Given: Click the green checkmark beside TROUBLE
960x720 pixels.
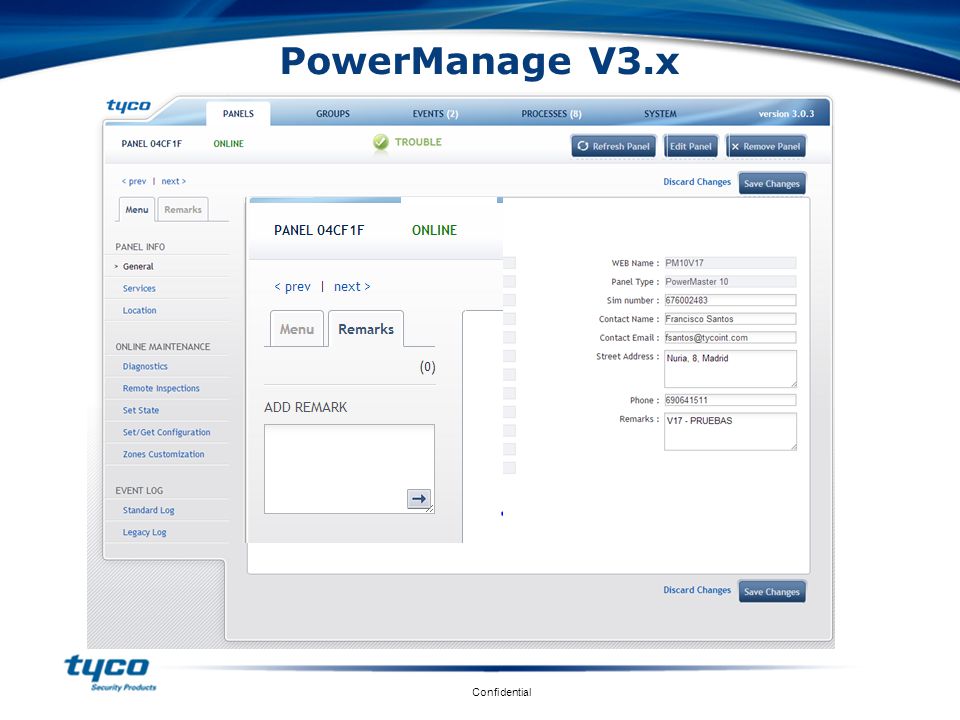Looking at the screenshot, I should (381, 142).
